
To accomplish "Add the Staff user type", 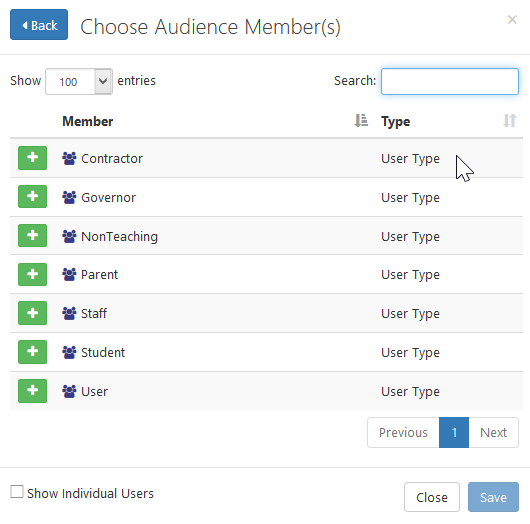I will [32, 313].
